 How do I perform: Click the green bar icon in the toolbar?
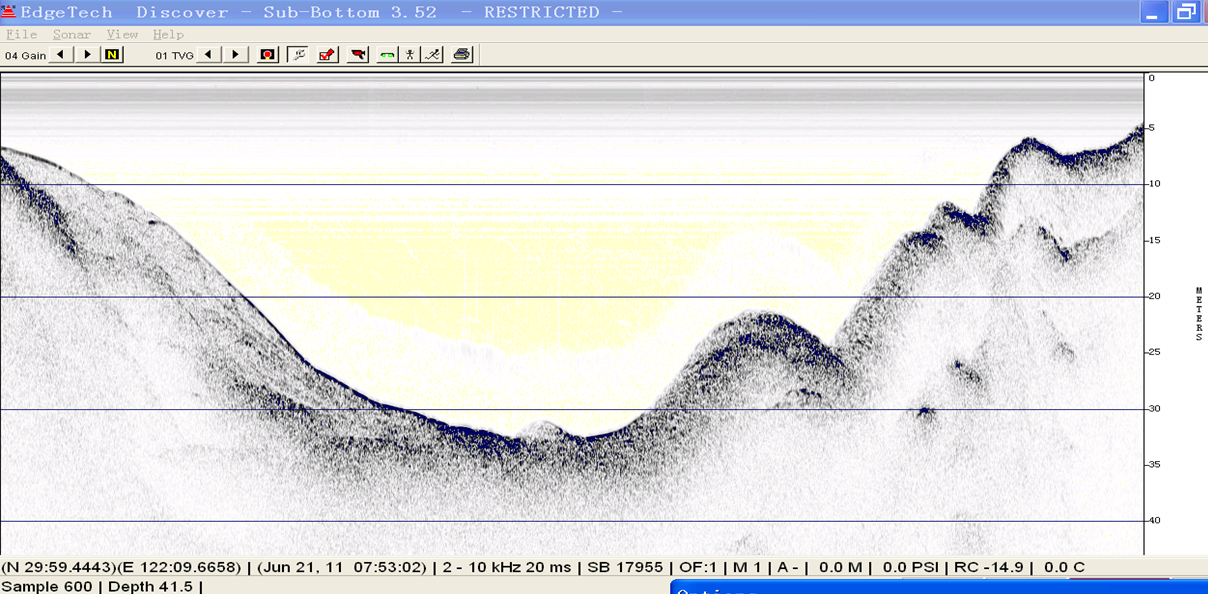387,54
